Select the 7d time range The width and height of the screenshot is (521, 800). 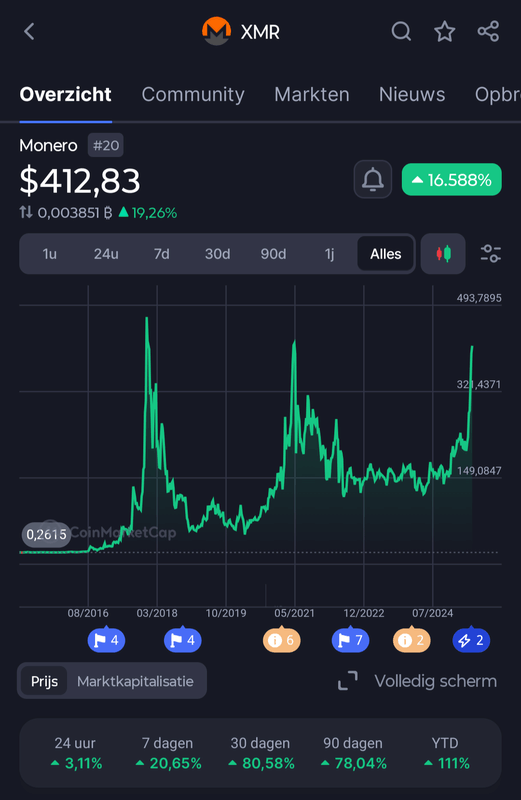(x=161, y=254)
